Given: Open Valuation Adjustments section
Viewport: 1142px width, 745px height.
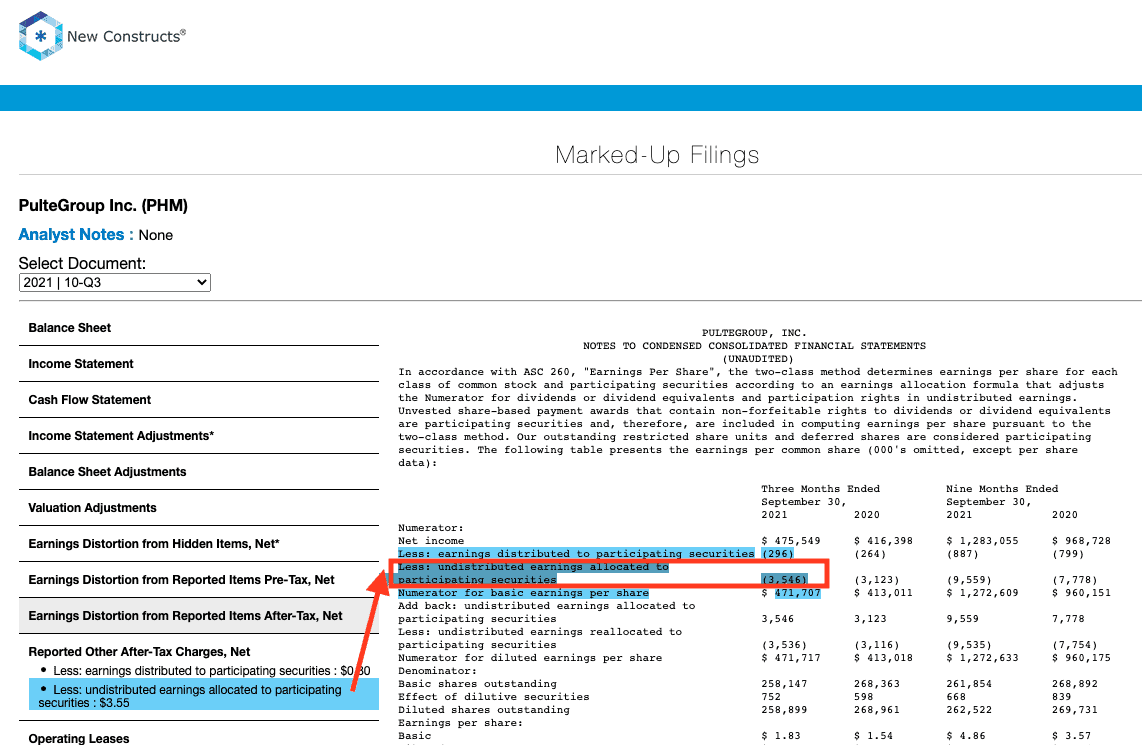Looking at the screenshot, I should tap(92, 508).
